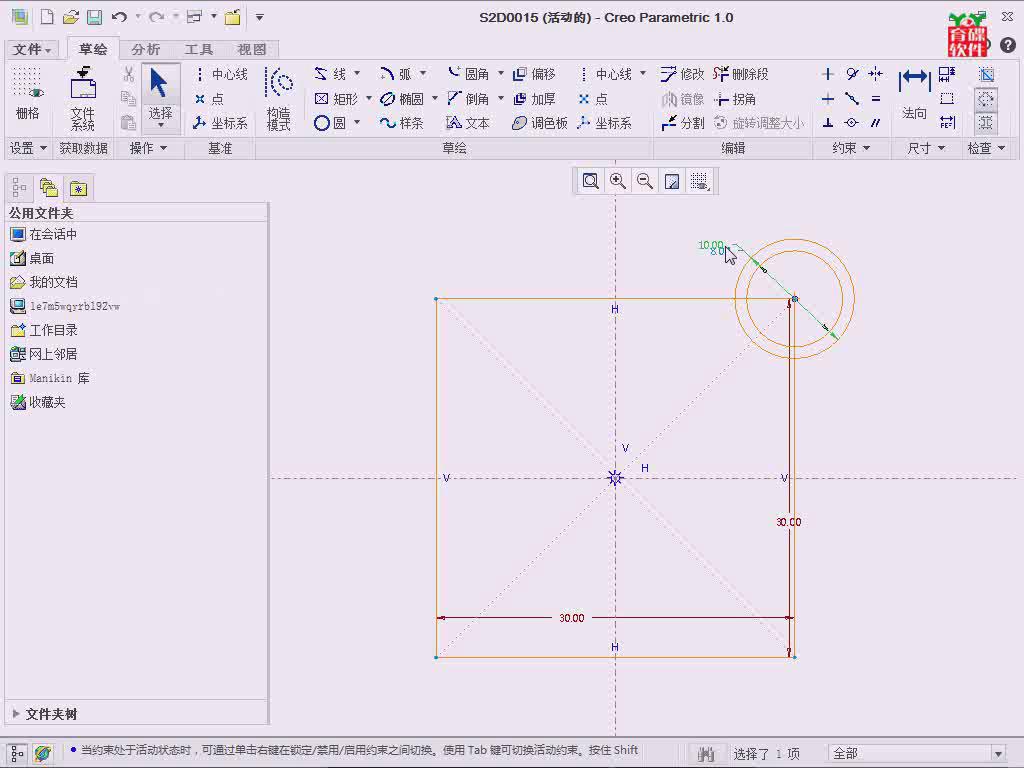Image resolution: width=1024 pixels, height=768 pixels.
Task: Expand the 线 line type dropdown arrow
Action: [x=357, y=73]
